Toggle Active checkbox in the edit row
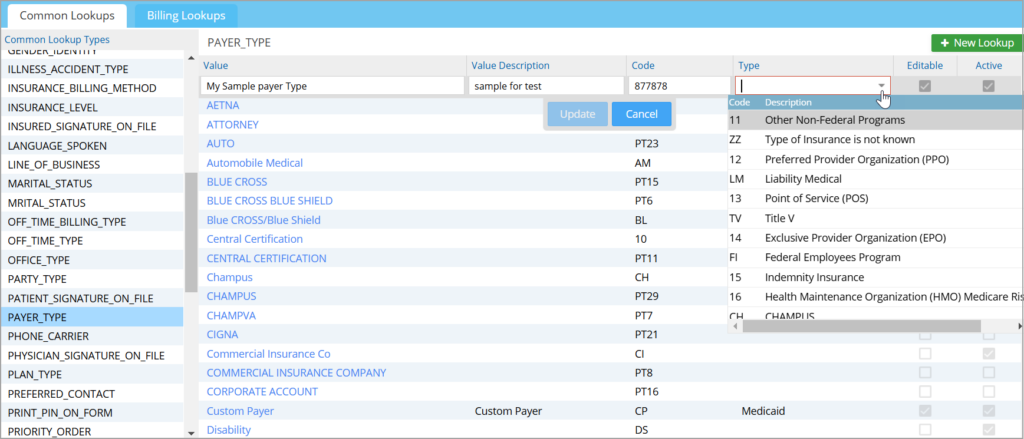Screen dimensions: 1024x439 [988, 87]
